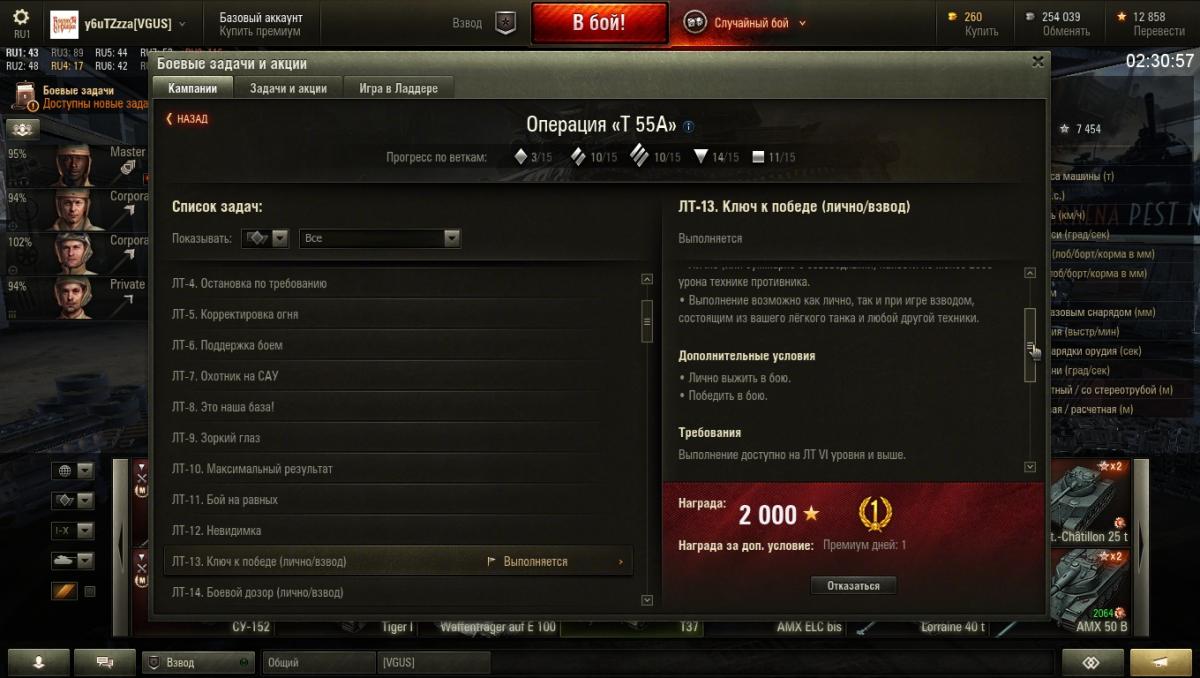Switch to Задачи и акции tab
This screenshot has height=678, width=1200.
(x=288, y=88)
